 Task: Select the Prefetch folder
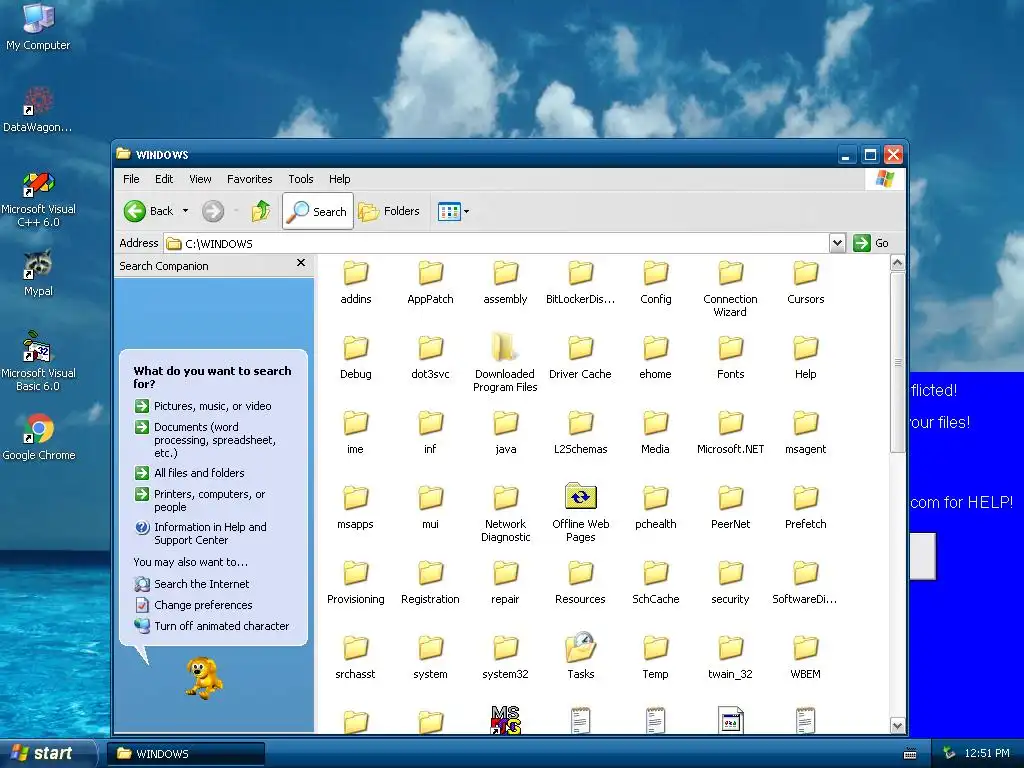point(805,508)
